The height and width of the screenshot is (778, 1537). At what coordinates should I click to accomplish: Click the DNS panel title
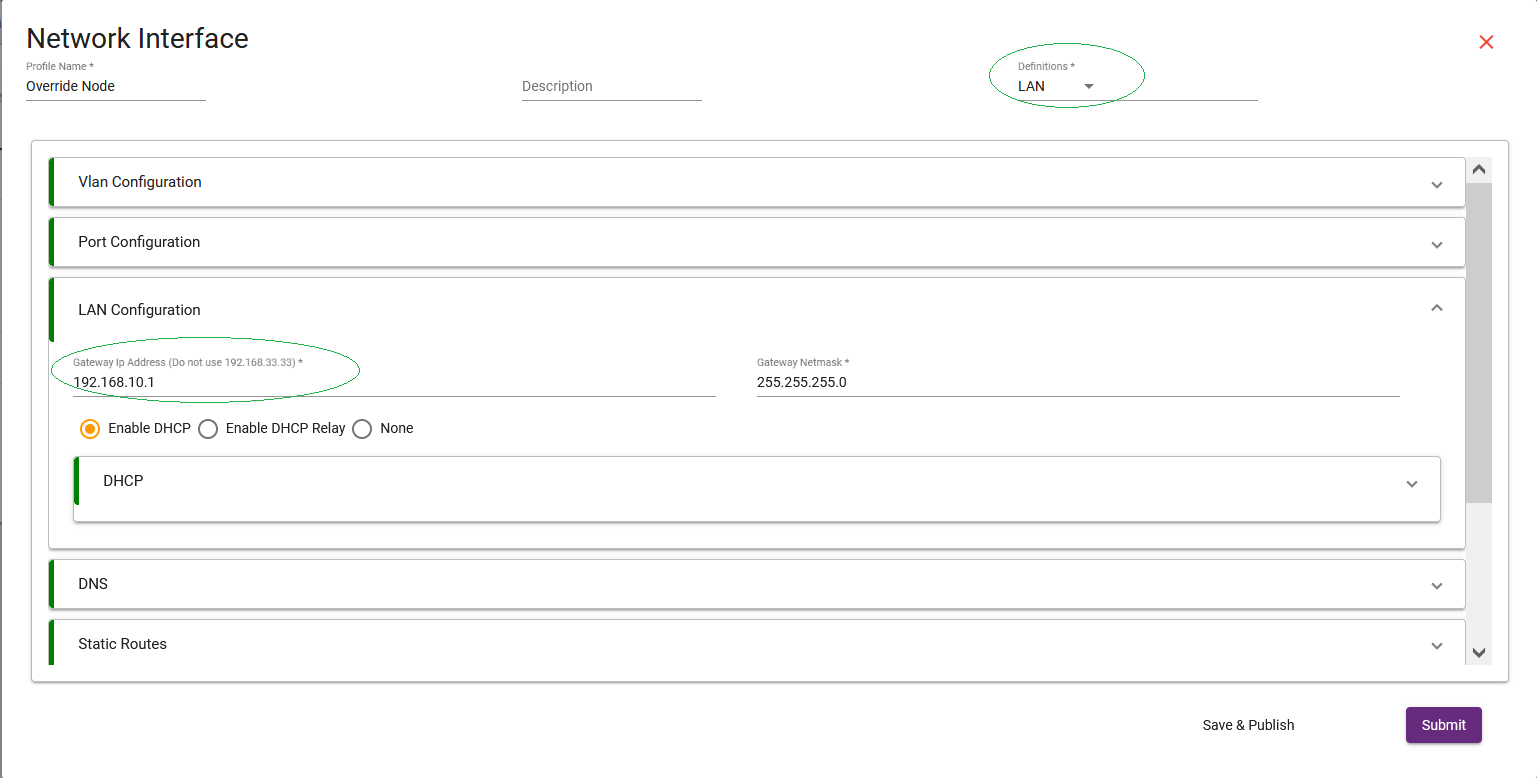[93, 584]
